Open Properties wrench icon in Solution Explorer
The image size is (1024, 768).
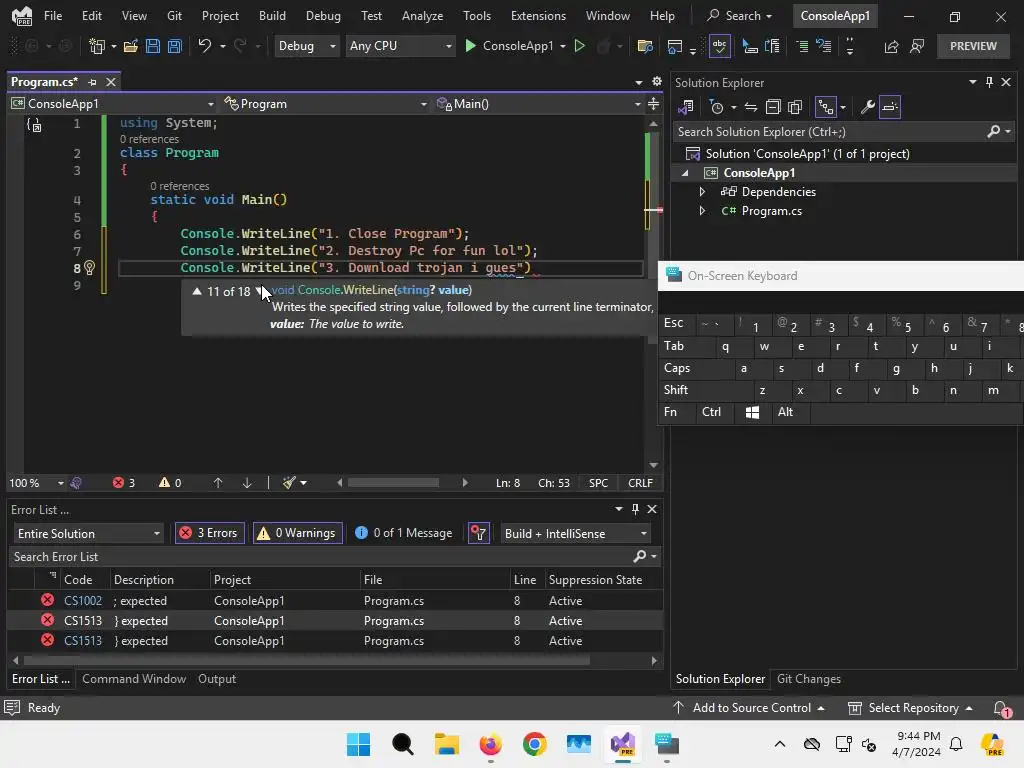867,107
